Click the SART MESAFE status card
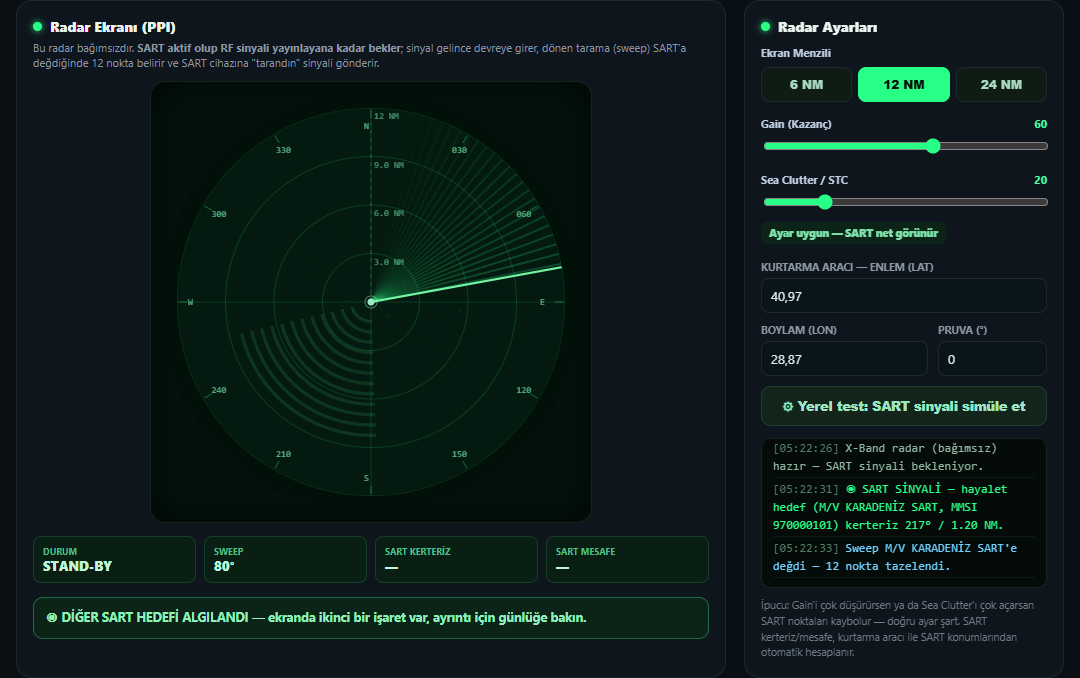The width and height of the screenshot is (1080, 678). (627, 559)
